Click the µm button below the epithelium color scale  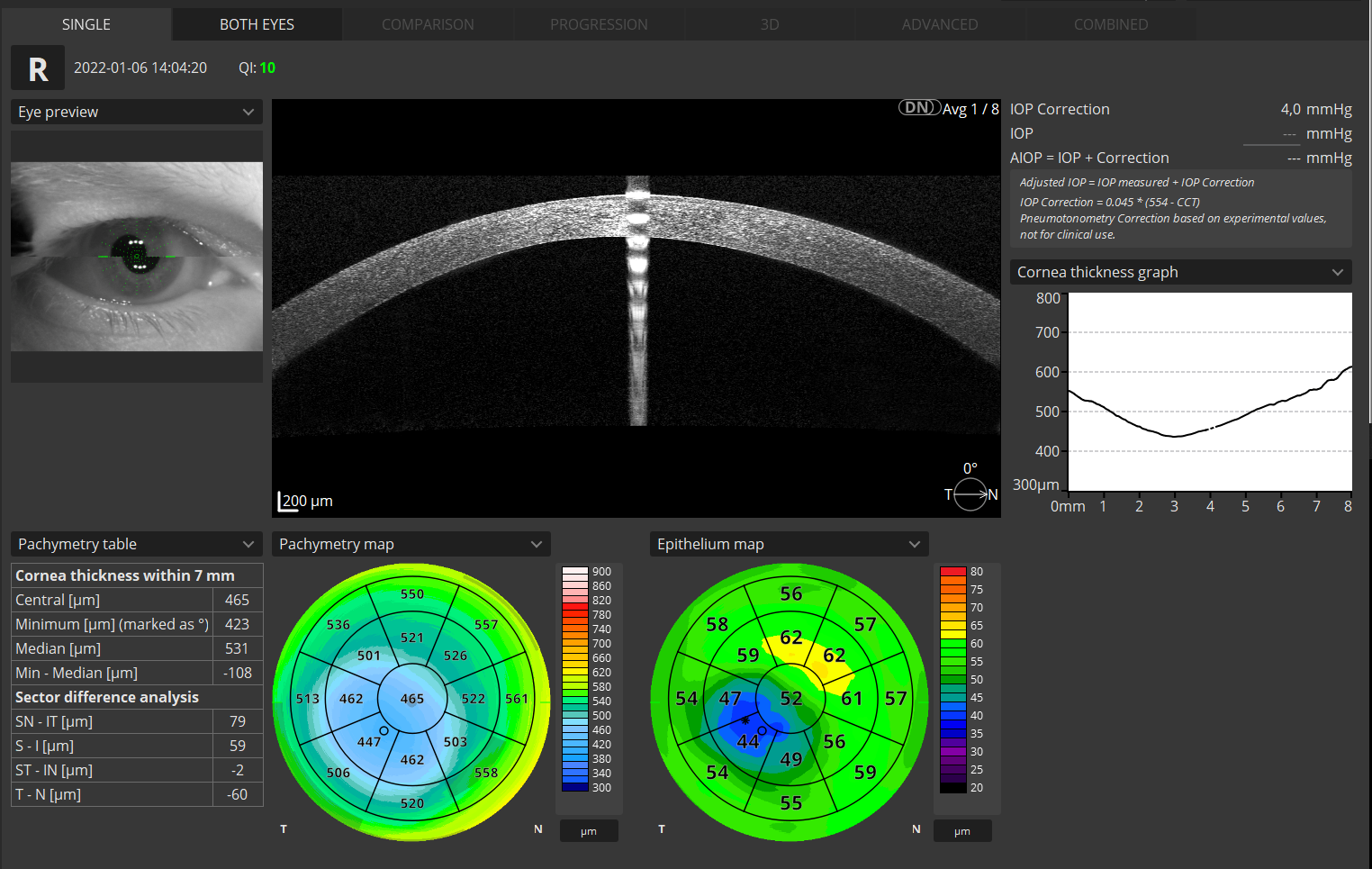click(x=962, y=830)
